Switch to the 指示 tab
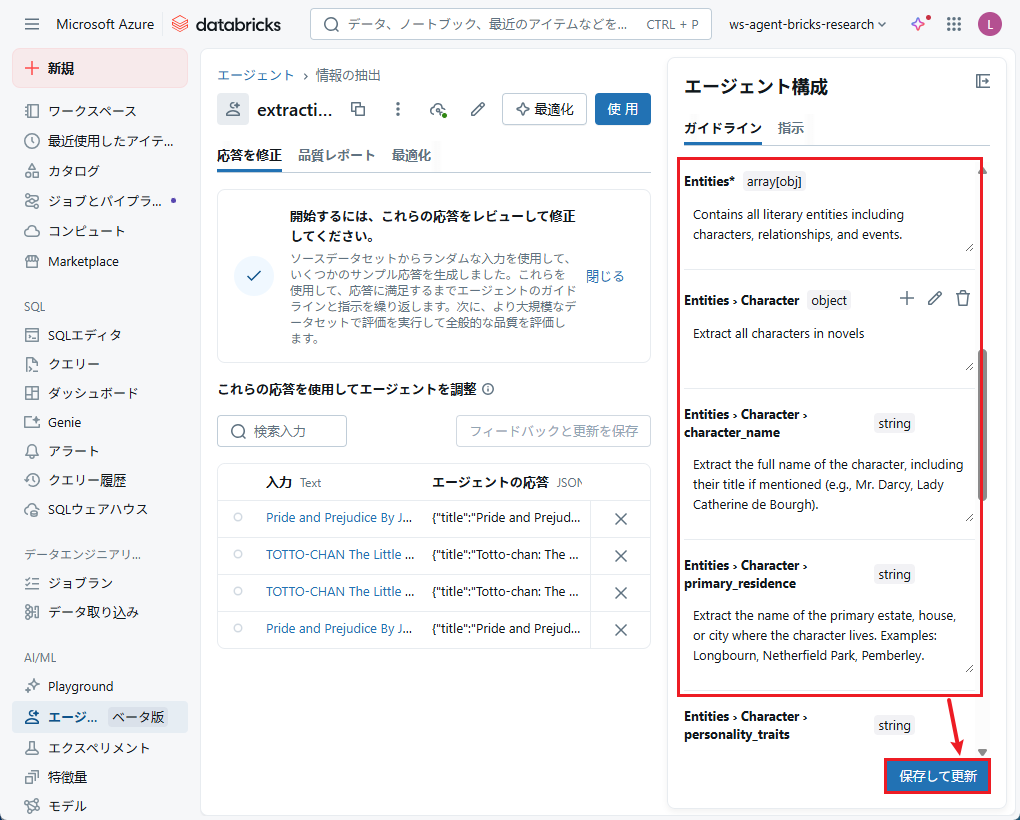The height and width of the screenshot is (820, 1020). click(x=790, y=128)
